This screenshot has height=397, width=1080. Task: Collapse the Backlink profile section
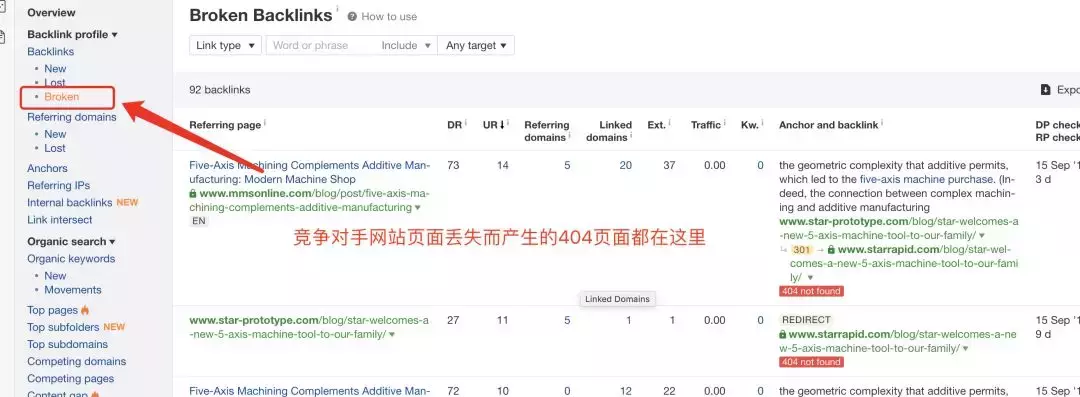click(72, 34)
